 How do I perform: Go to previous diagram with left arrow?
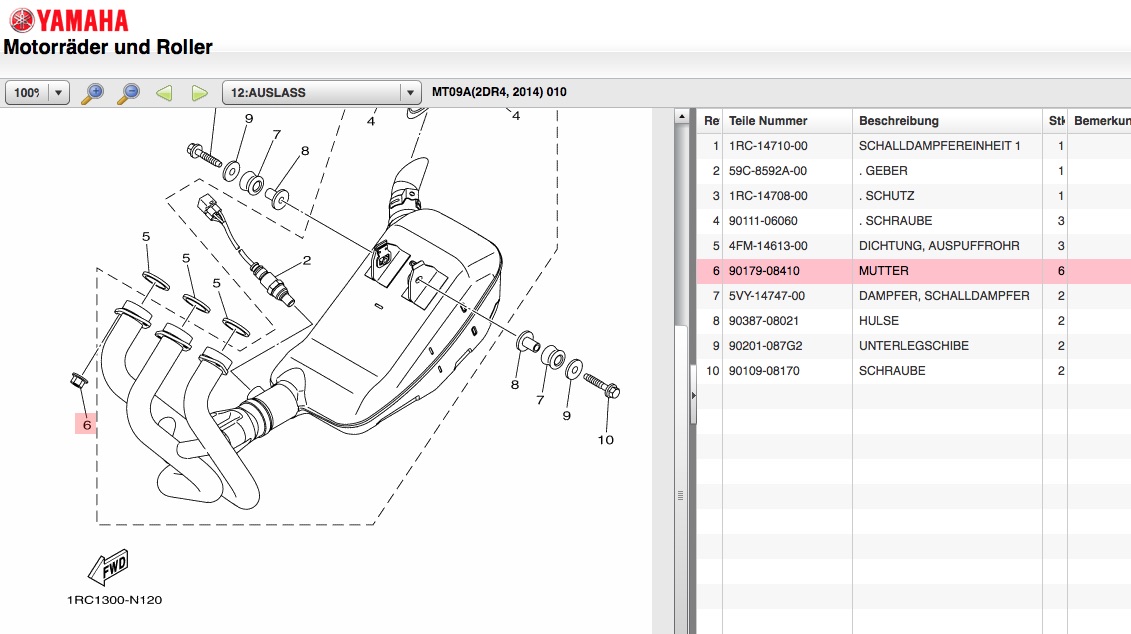click(x=164, y=93)
